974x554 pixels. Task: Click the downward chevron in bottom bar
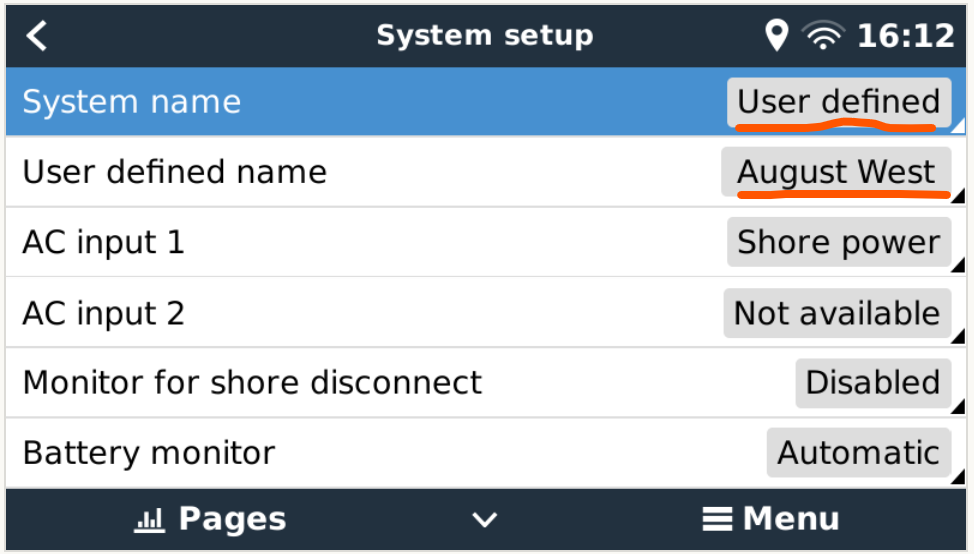click(x=485, y=520)
